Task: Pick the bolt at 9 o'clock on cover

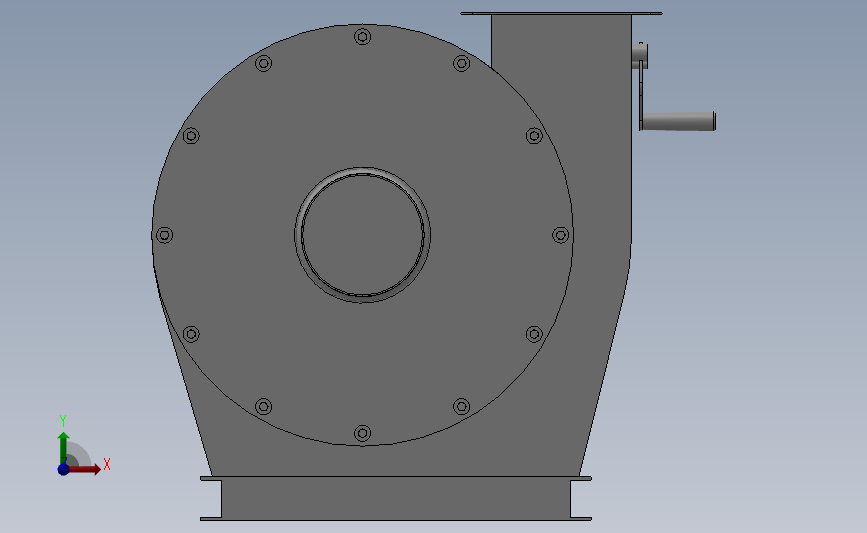Action: coord(164,235)
